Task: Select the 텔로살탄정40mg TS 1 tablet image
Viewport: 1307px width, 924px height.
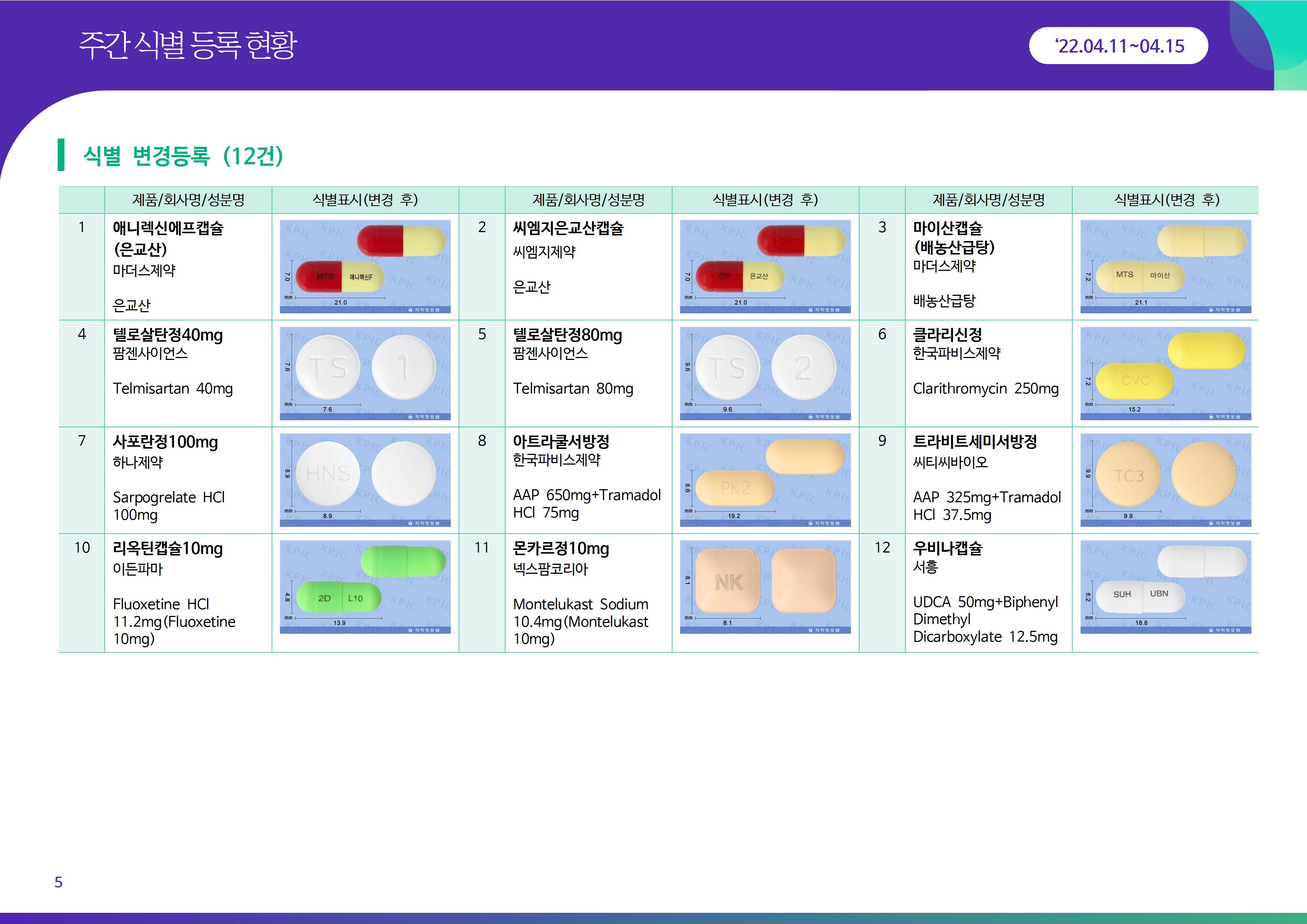Action: point(365,373)
